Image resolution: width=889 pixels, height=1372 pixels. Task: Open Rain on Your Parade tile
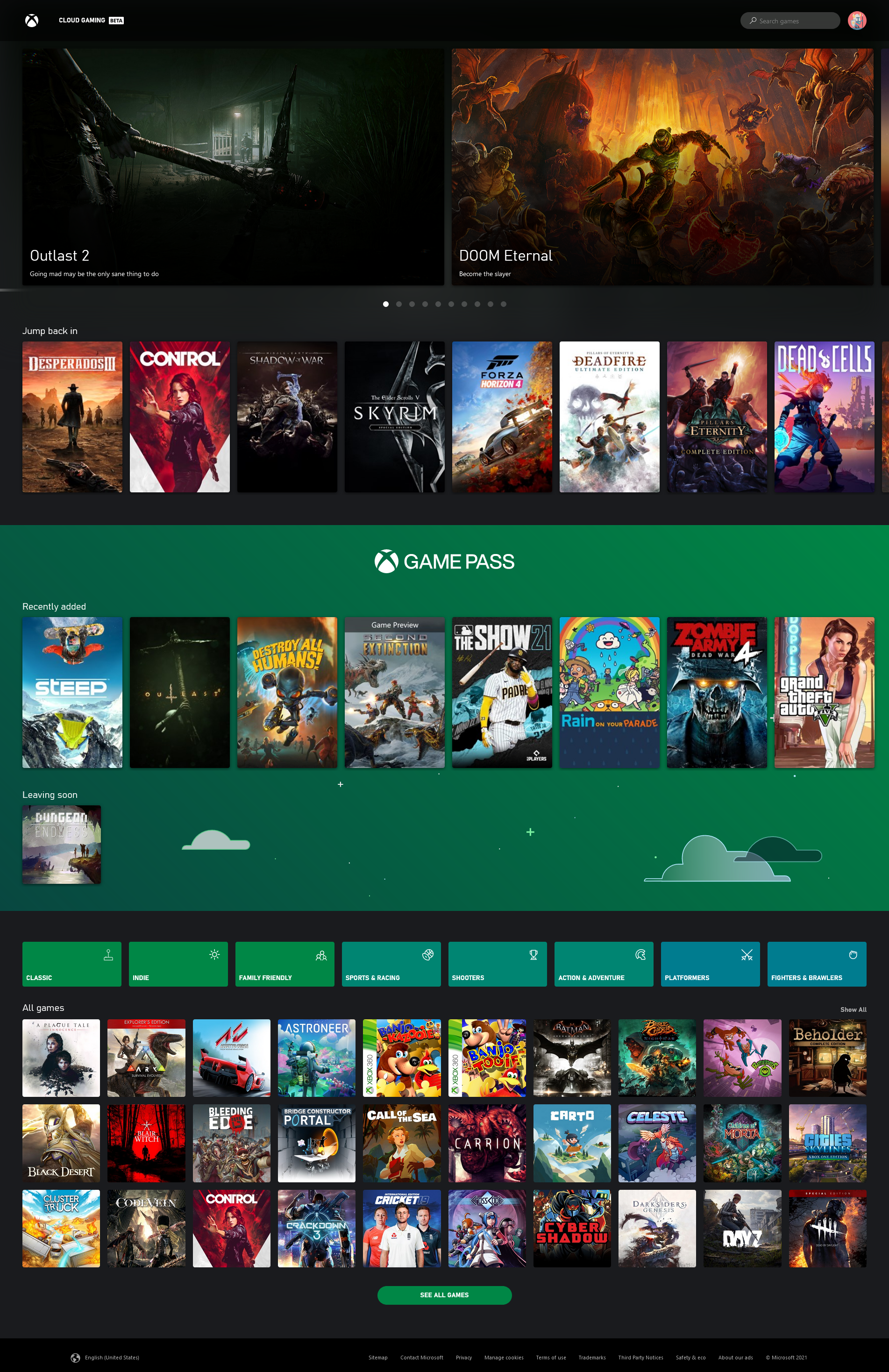(609, 692)
